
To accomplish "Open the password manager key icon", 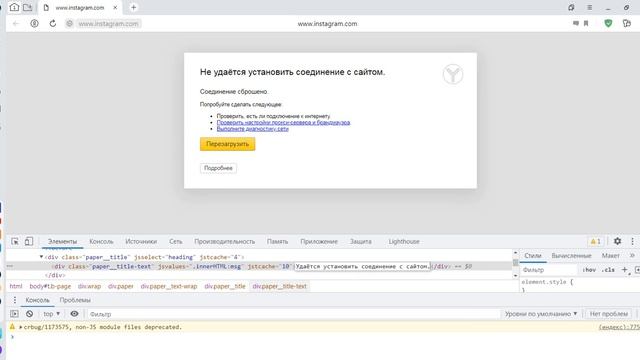I will tap(627, 24).
